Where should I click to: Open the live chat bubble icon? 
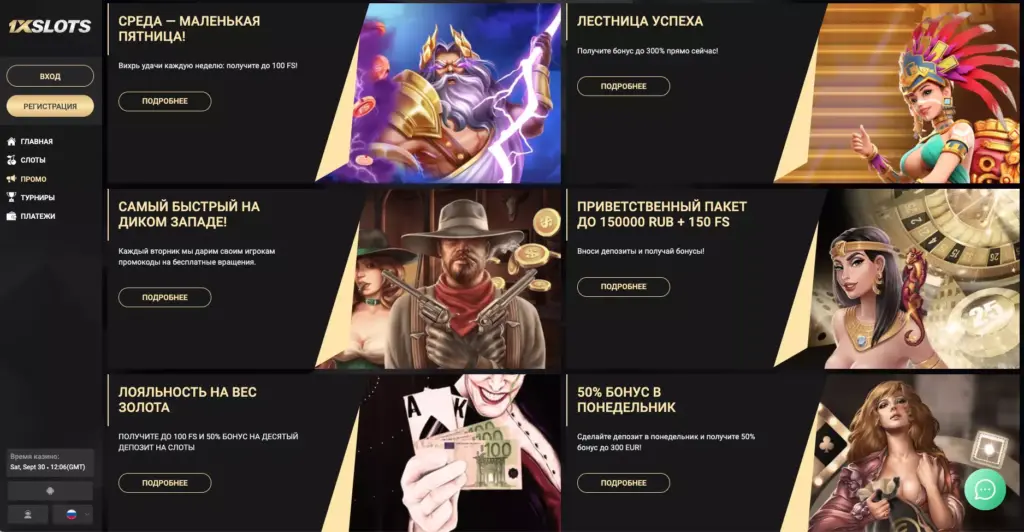[985, 490]
